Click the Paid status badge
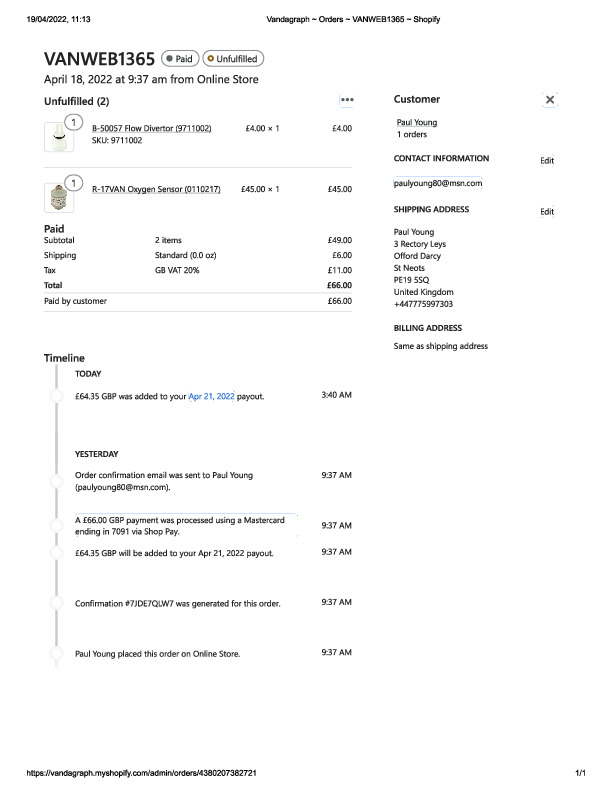 (181, 59)
